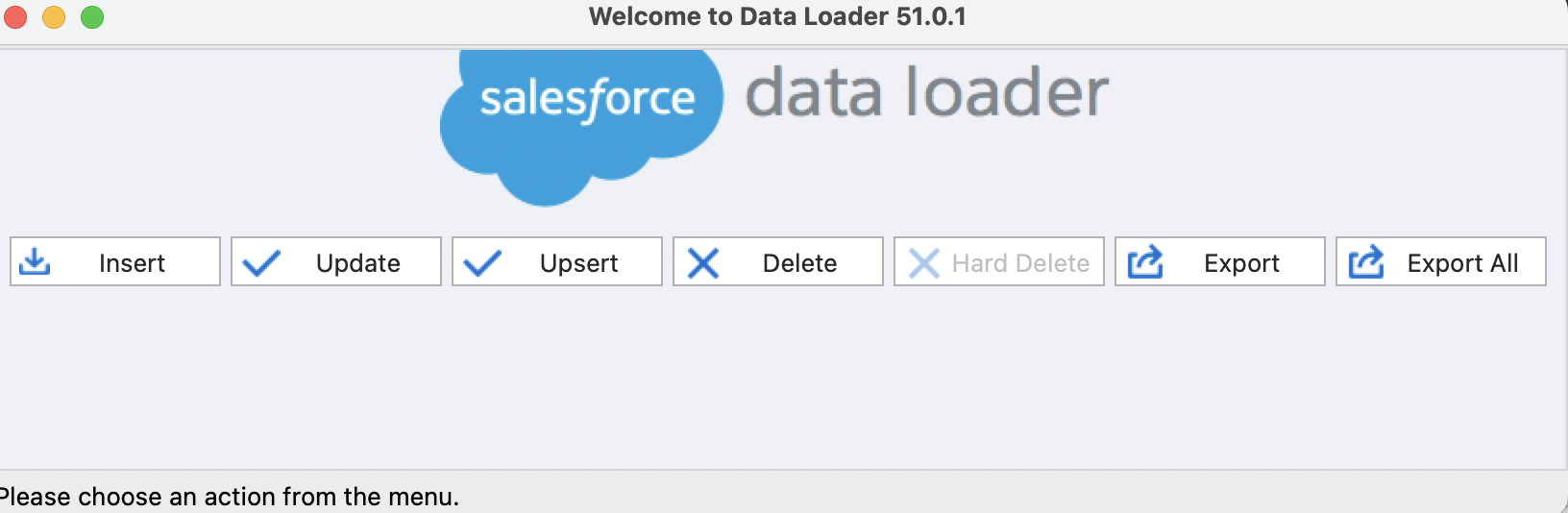Click the checkmark icon beside Upsert
This screenshot has height=513, width=1568.
482,262
